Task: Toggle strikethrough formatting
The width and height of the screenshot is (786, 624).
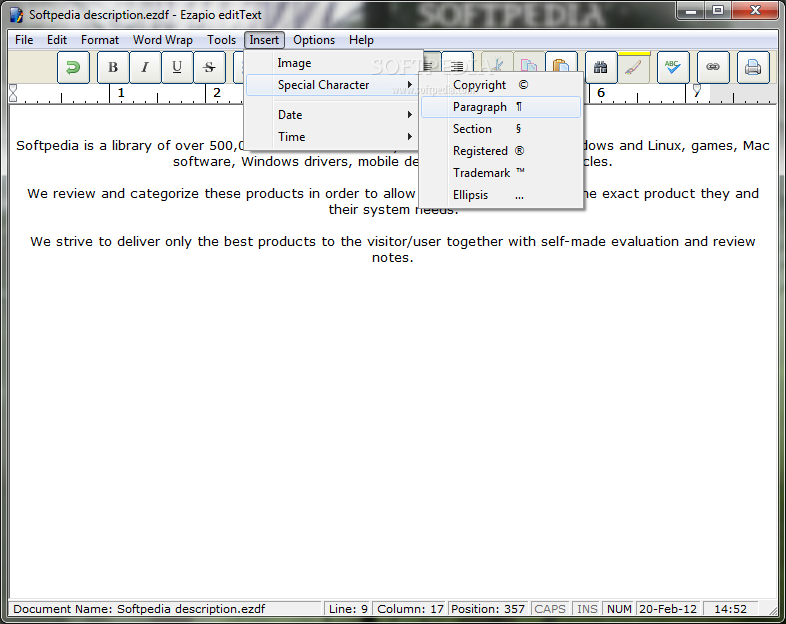Action: tap(209, 67)
